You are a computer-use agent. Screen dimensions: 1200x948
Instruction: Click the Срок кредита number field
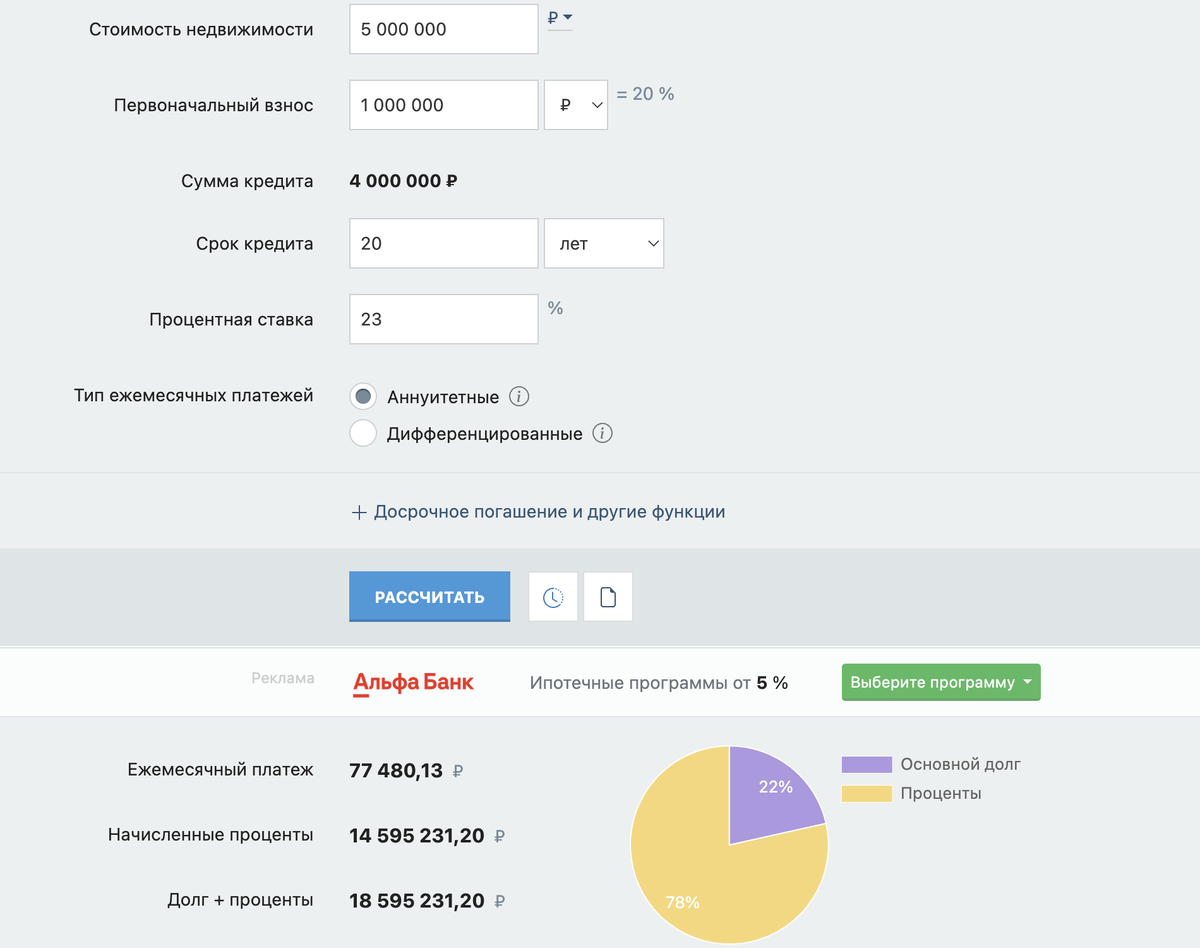443,243
